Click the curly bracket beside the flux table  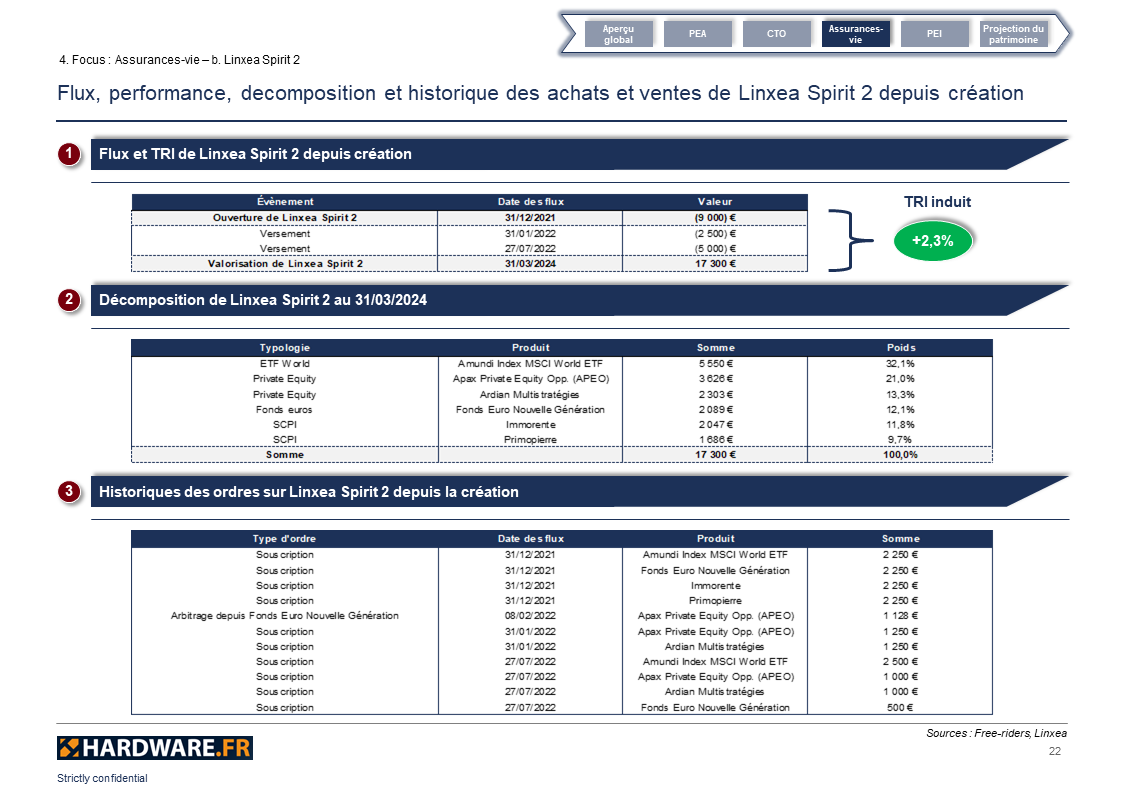point(850,241)
